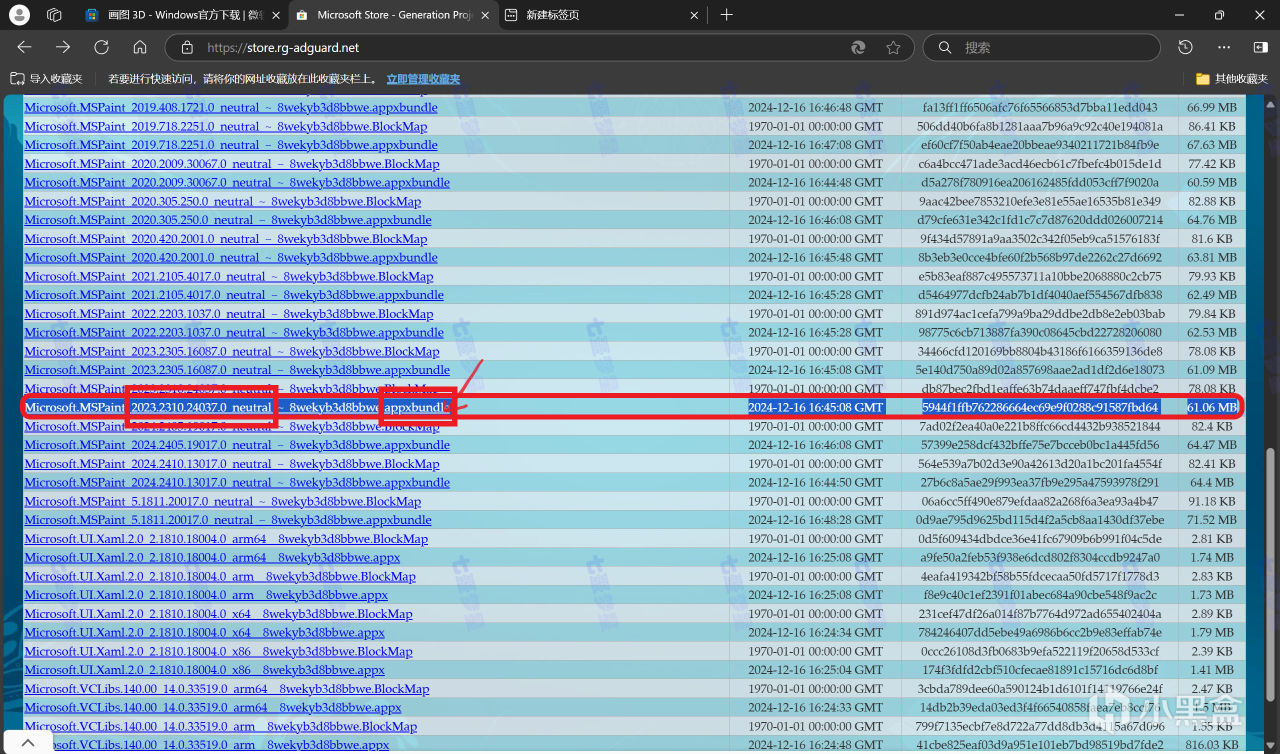
Task: Close the 画图 3D tab
Action: tap(276, 15)
